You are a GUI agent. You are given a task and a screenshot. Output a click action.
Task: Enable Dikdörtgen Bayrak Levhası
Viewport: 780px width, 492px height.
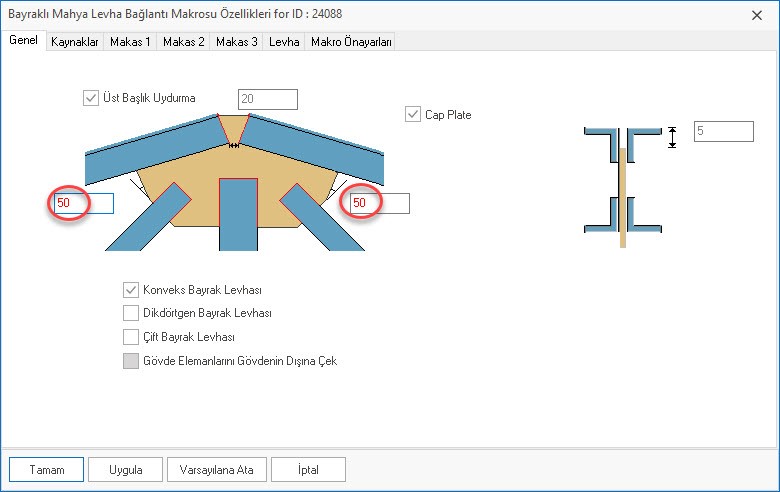click(x=131, y=313)
